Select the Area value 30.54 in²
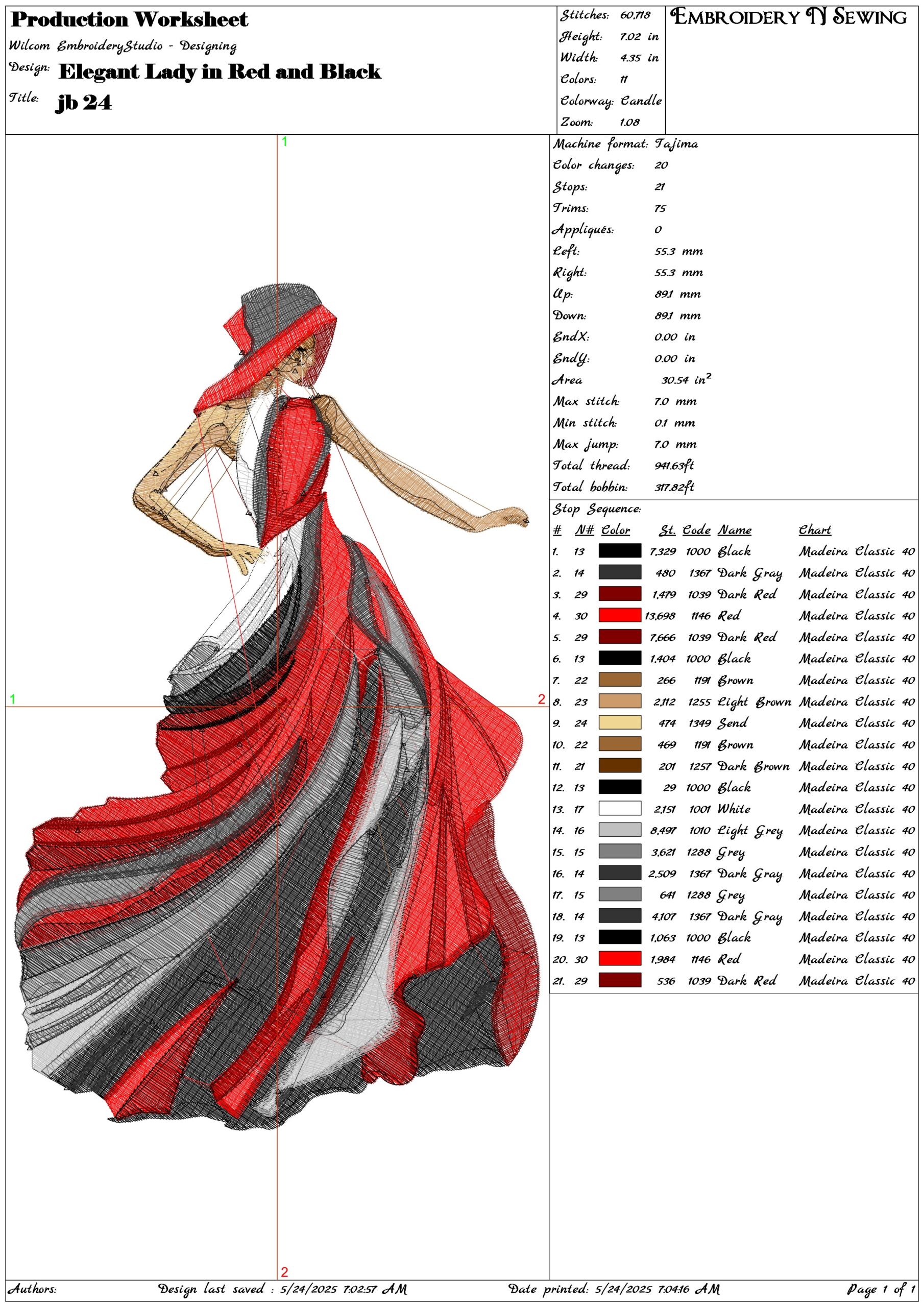The height and width of the screenshot is (1307, 924). pos(686,380)
